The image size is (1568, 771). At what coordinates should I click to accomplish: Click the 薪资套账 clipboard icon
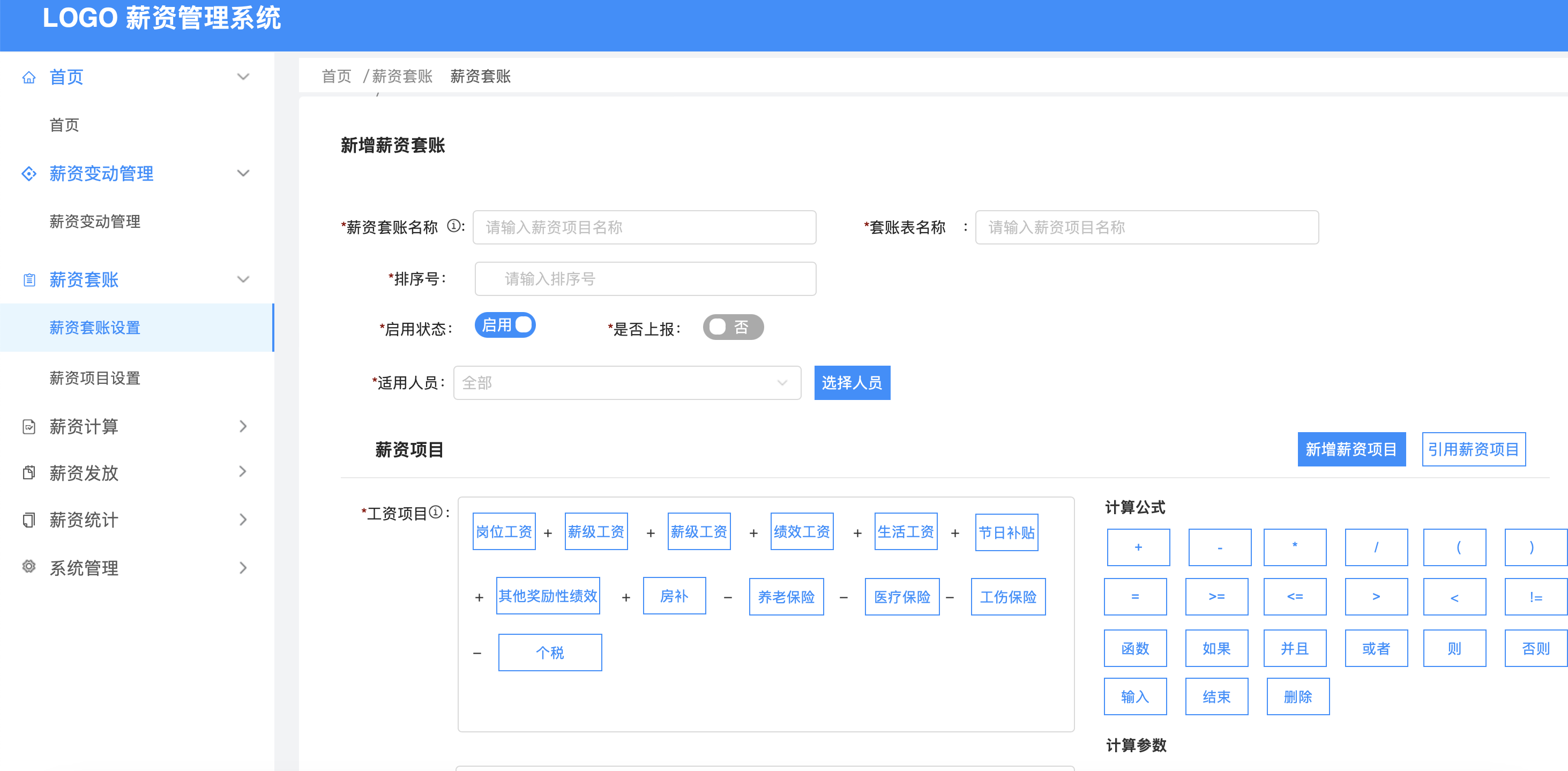click(x=28, y=280)
